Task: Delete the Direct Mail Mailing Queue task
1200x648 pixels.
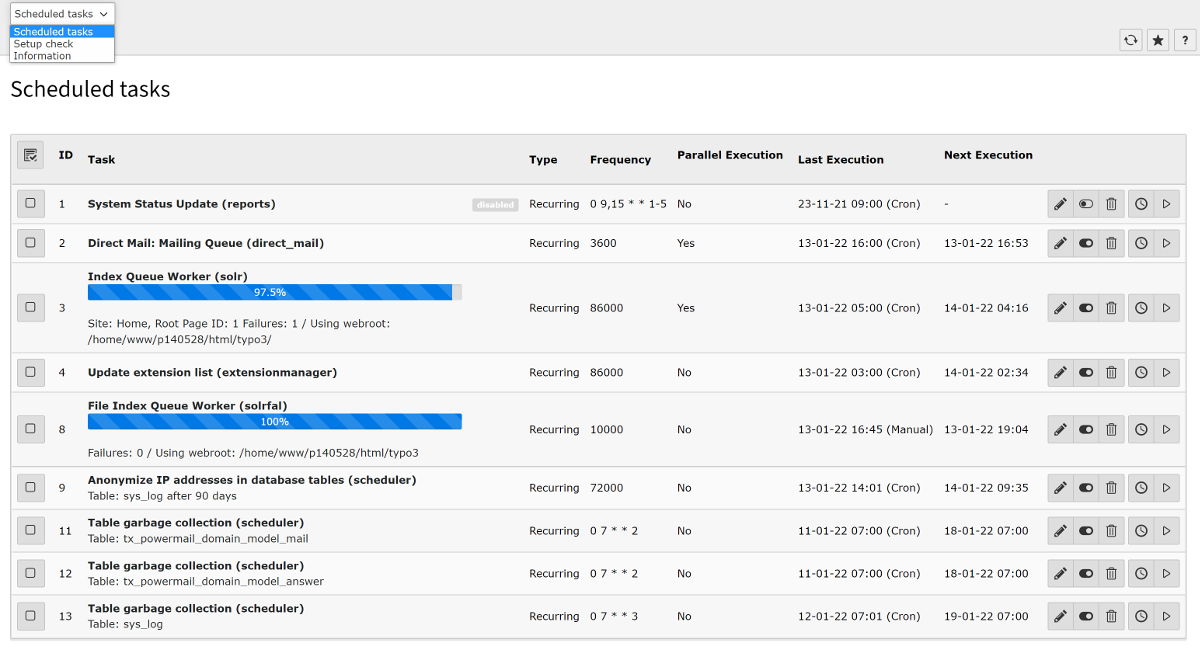Action: click(x=1111, y=243)
